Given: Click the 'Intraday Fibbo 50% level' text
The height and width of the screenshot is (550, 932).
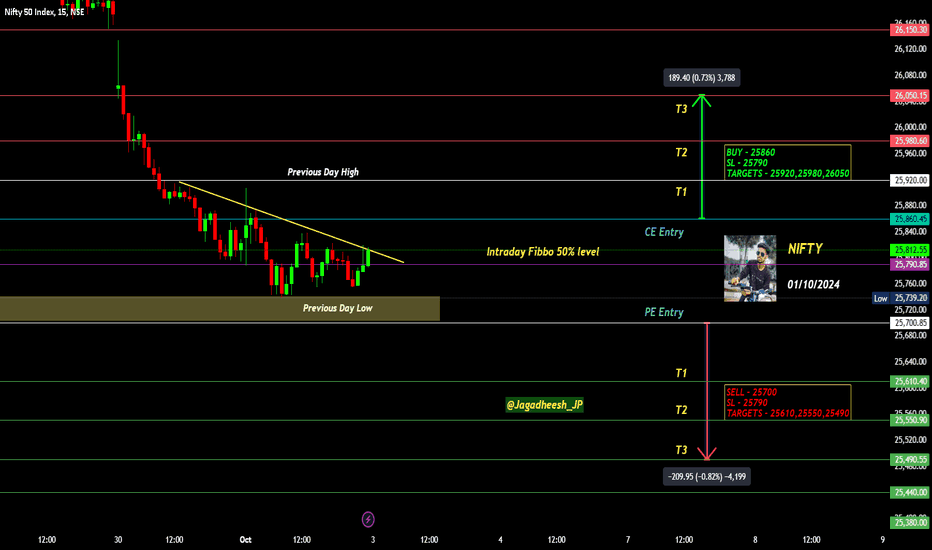Looking at the screenshot, I should pyautogui.click(x=543, y=252).
